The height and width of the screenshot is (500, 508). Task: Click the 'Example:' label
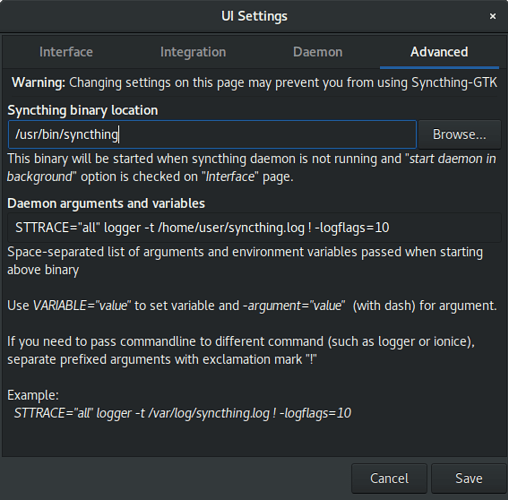click(x=33, y=395)
